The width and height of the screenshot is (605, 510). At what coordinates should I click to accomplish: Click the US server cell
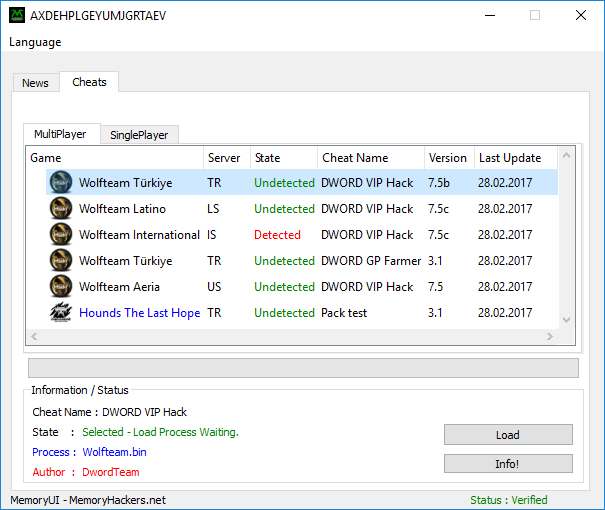click(x=214, y=287)
